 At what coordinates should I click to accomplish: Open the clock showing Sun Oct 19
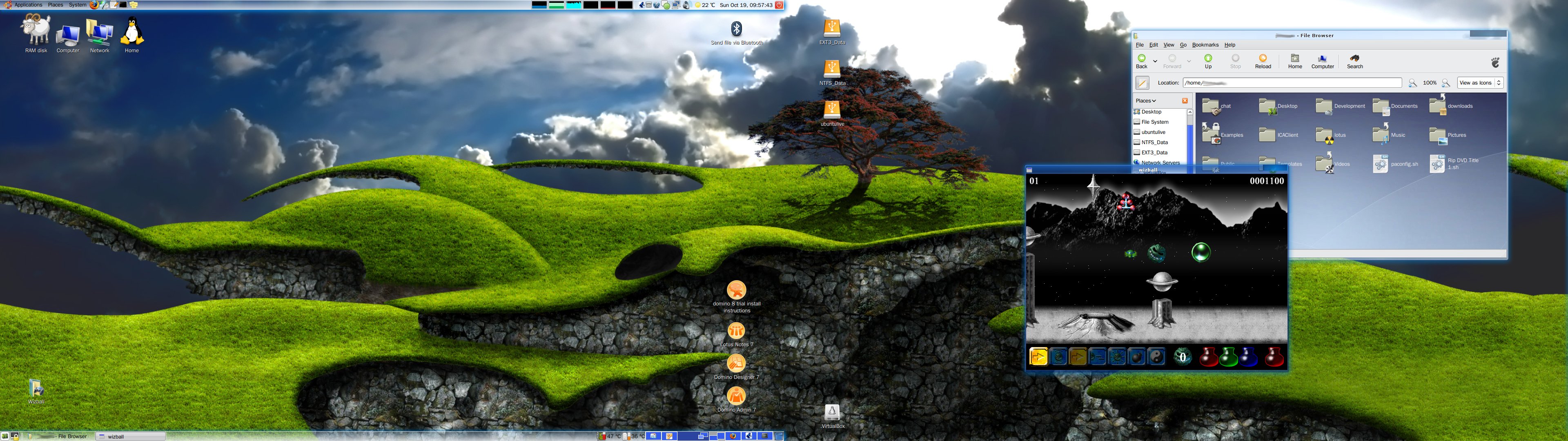click(746, 5)
